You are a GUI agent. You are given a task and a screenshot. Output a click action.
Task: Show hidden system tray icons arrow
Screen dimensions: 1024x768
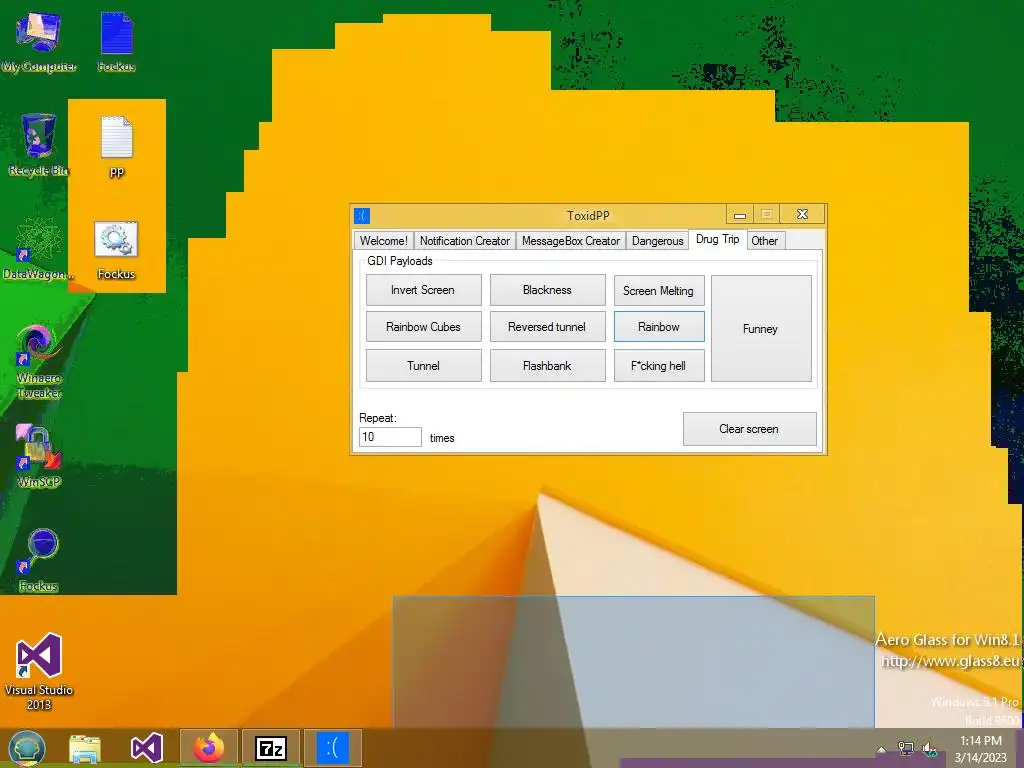(x=881, y=750)
